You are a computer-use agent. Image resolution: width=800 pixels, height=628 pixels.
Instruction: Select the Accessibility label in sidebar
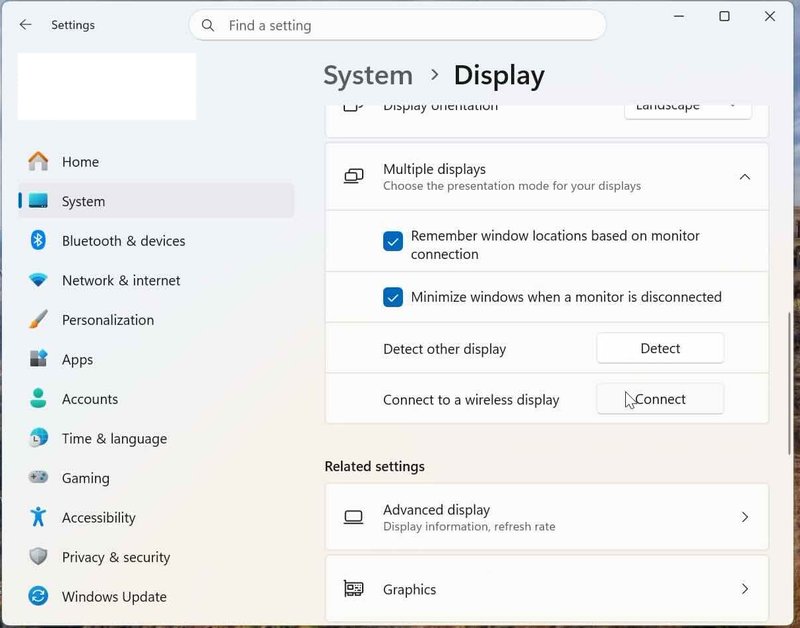[99, 518]
